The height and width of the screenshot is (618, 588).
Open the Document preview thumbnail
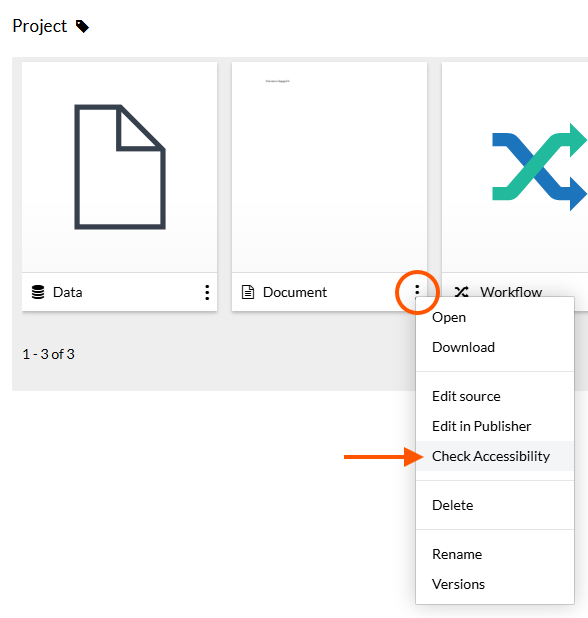pyautogui.click(x=329, y=167)
